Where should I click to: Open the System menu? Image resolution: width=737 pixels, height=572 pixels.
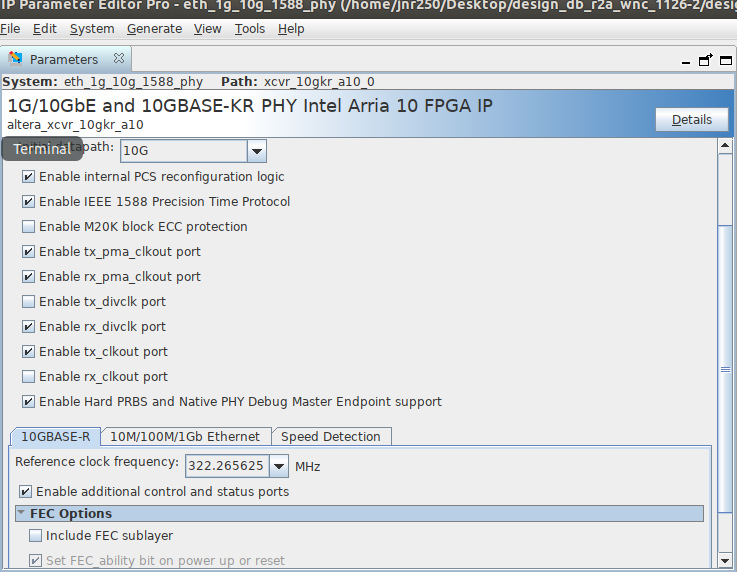coord(92,29)
